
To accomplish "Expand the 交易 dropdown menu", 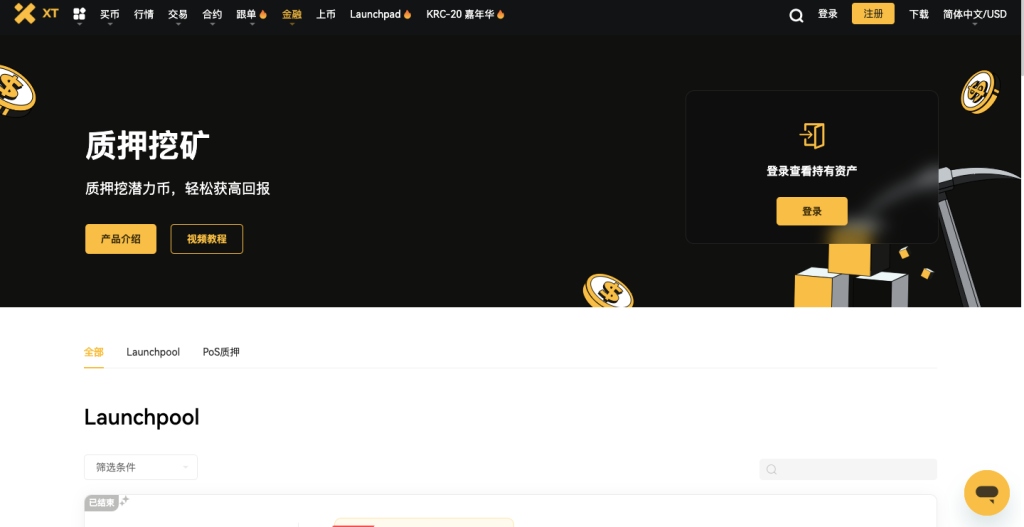I will click(178, 16).
